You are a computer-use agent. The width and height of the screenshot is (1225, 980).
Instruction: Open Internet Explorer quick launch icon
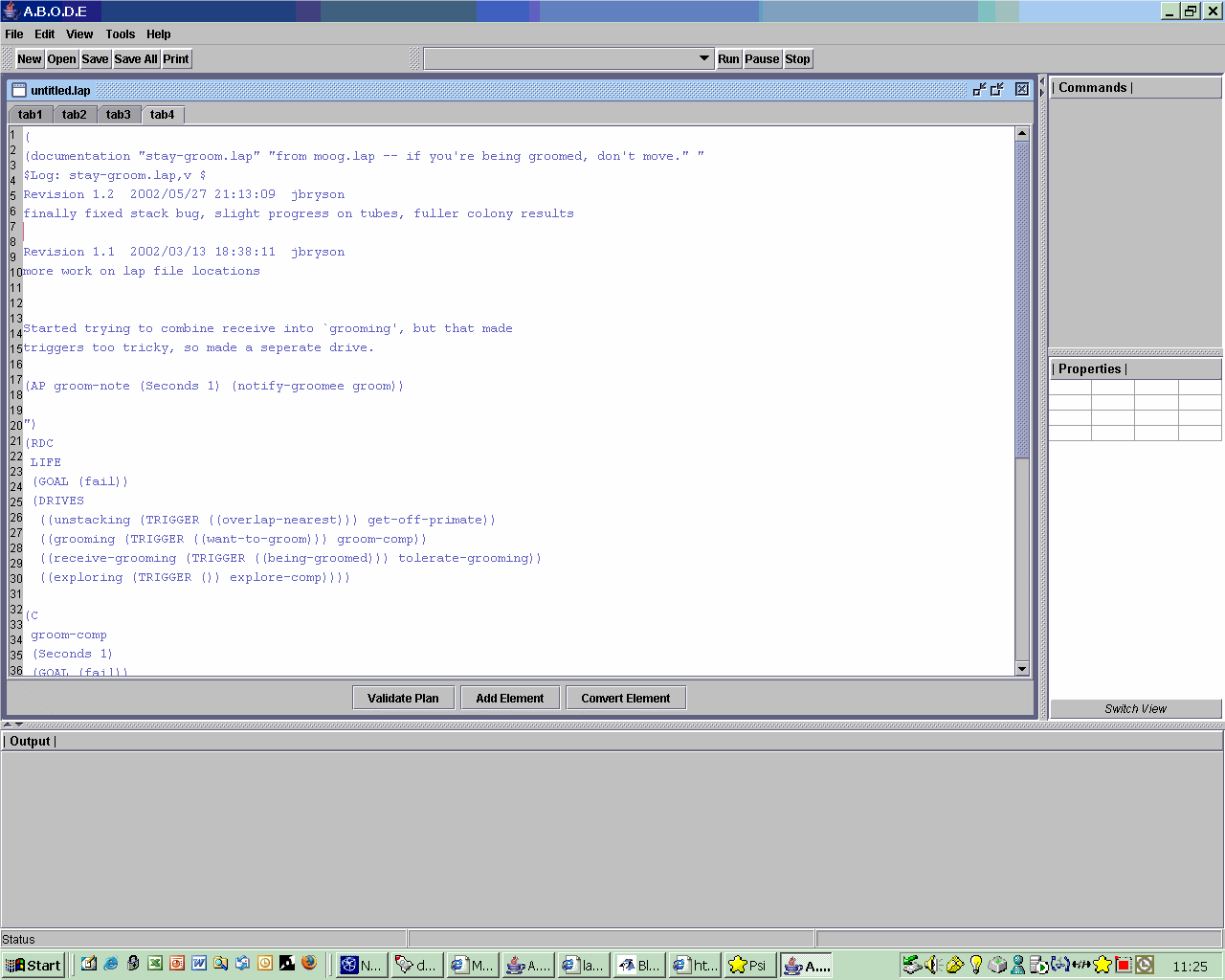[111, 964]
